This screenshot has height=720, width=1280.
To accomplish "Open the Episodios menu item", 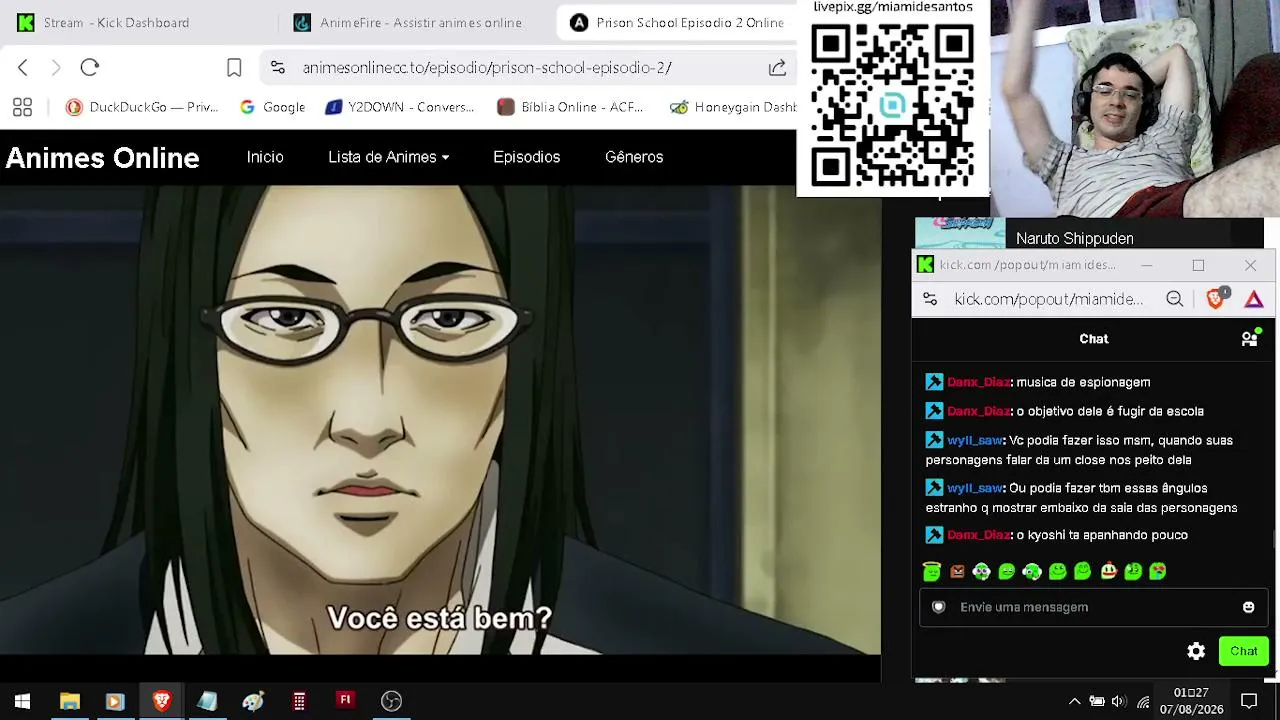I will click(x=526, y=157).
